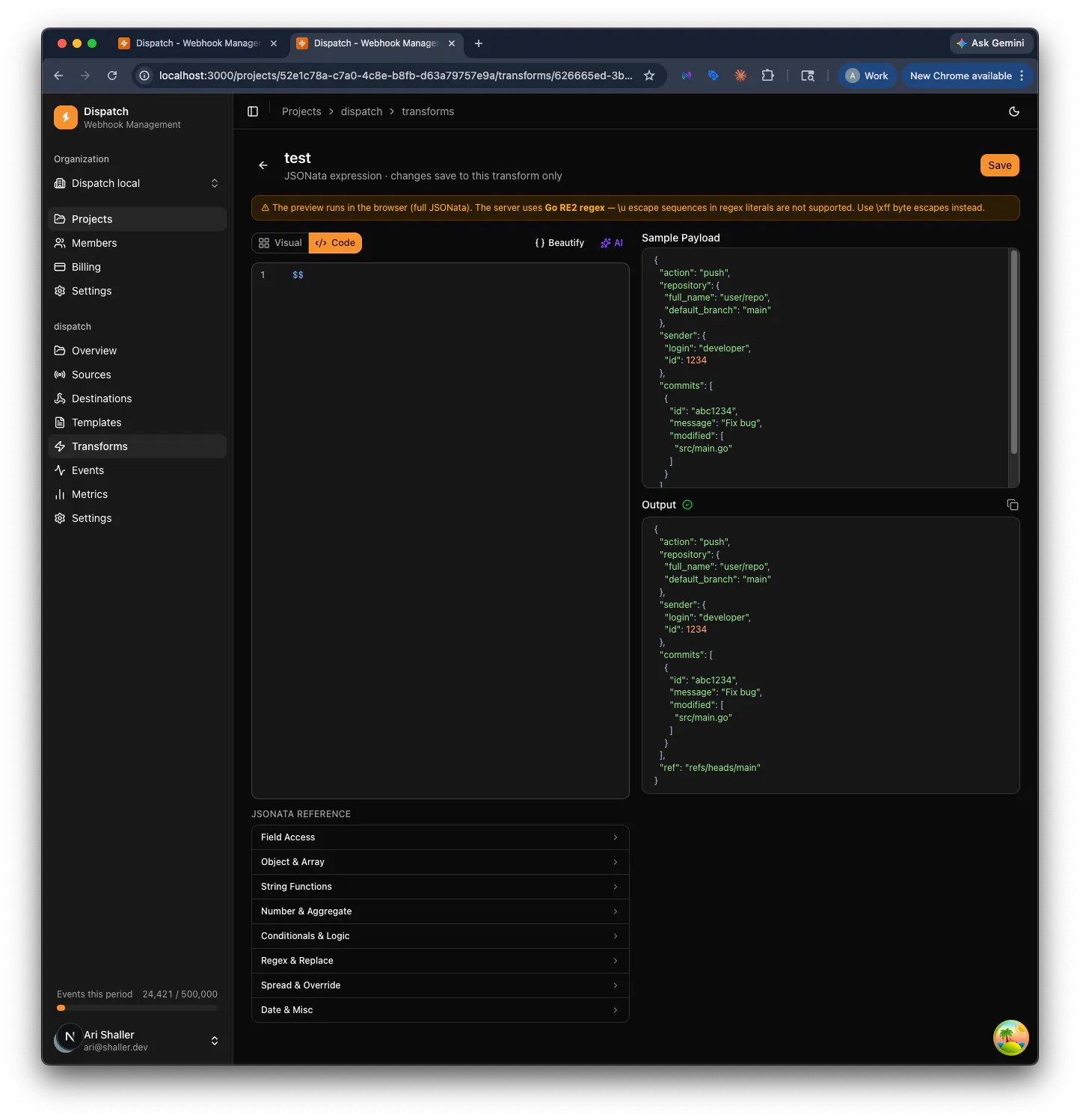Click browser forward arrow
This screenshot has height=1120, width=1080.
click(x=85, y=76)
